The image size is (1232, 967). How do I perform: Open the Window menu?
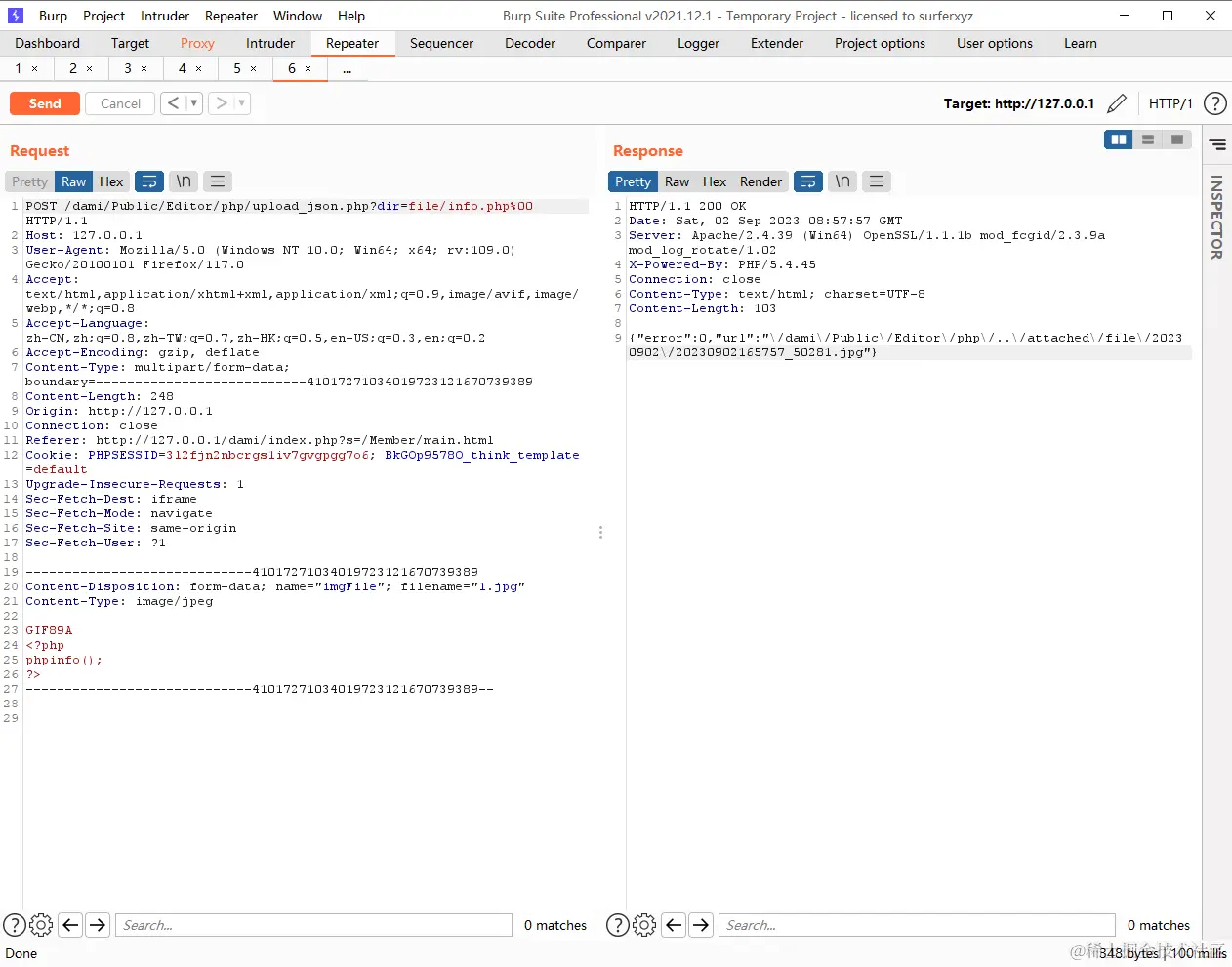[x=298, y=16]
